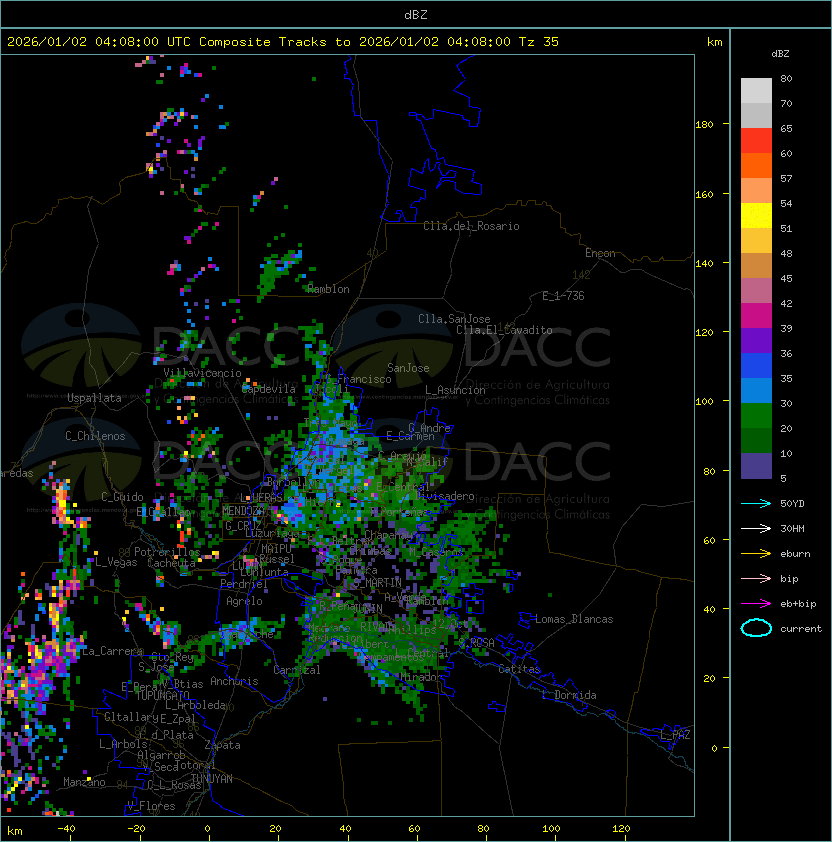
Task: Click the cyan 50YD arrow in legend
Action: pos(756,503)
